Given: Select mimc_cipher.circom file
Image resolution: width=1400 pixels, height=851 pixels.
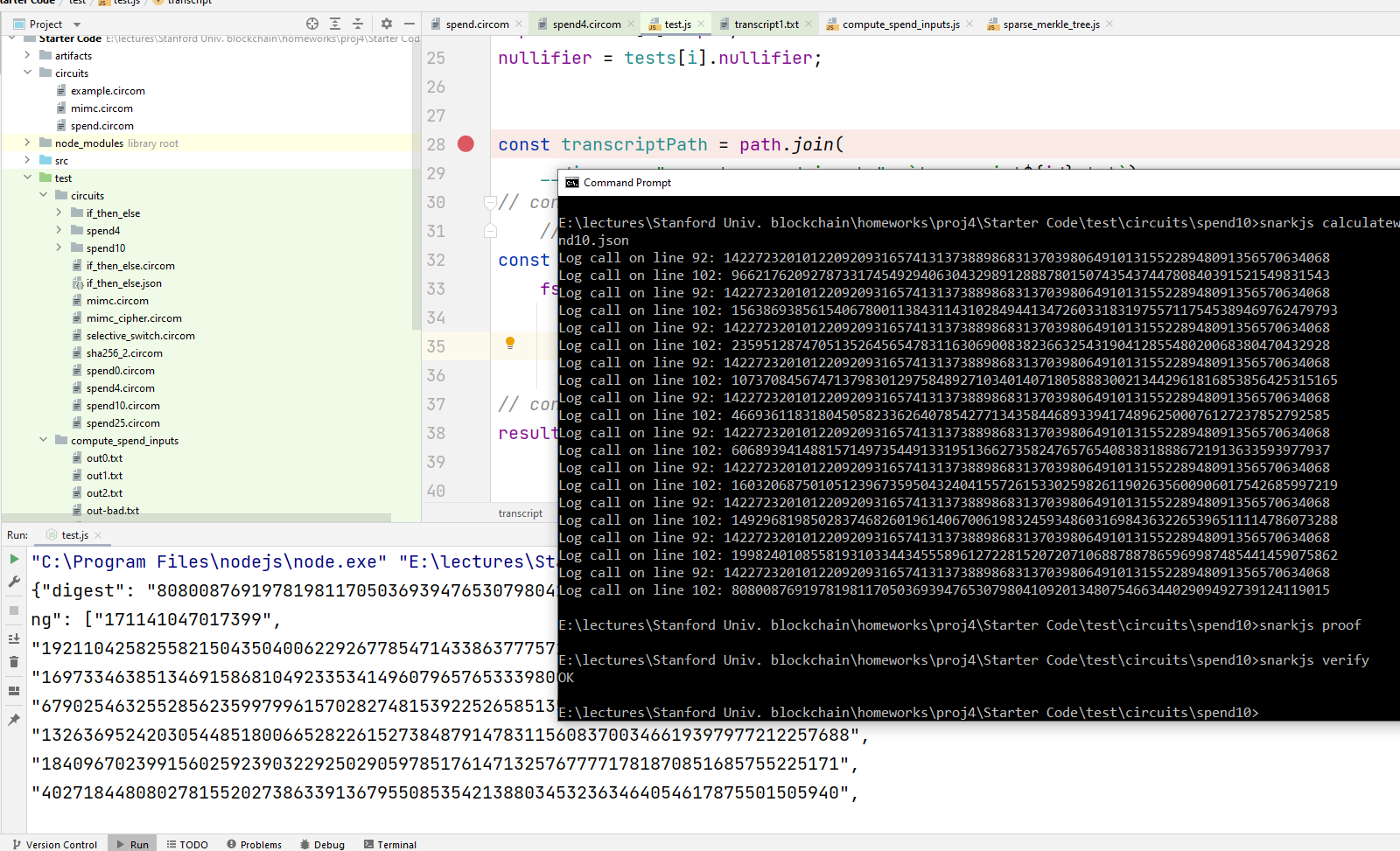Looking at the screenshot, I should (x=134, y=318).
